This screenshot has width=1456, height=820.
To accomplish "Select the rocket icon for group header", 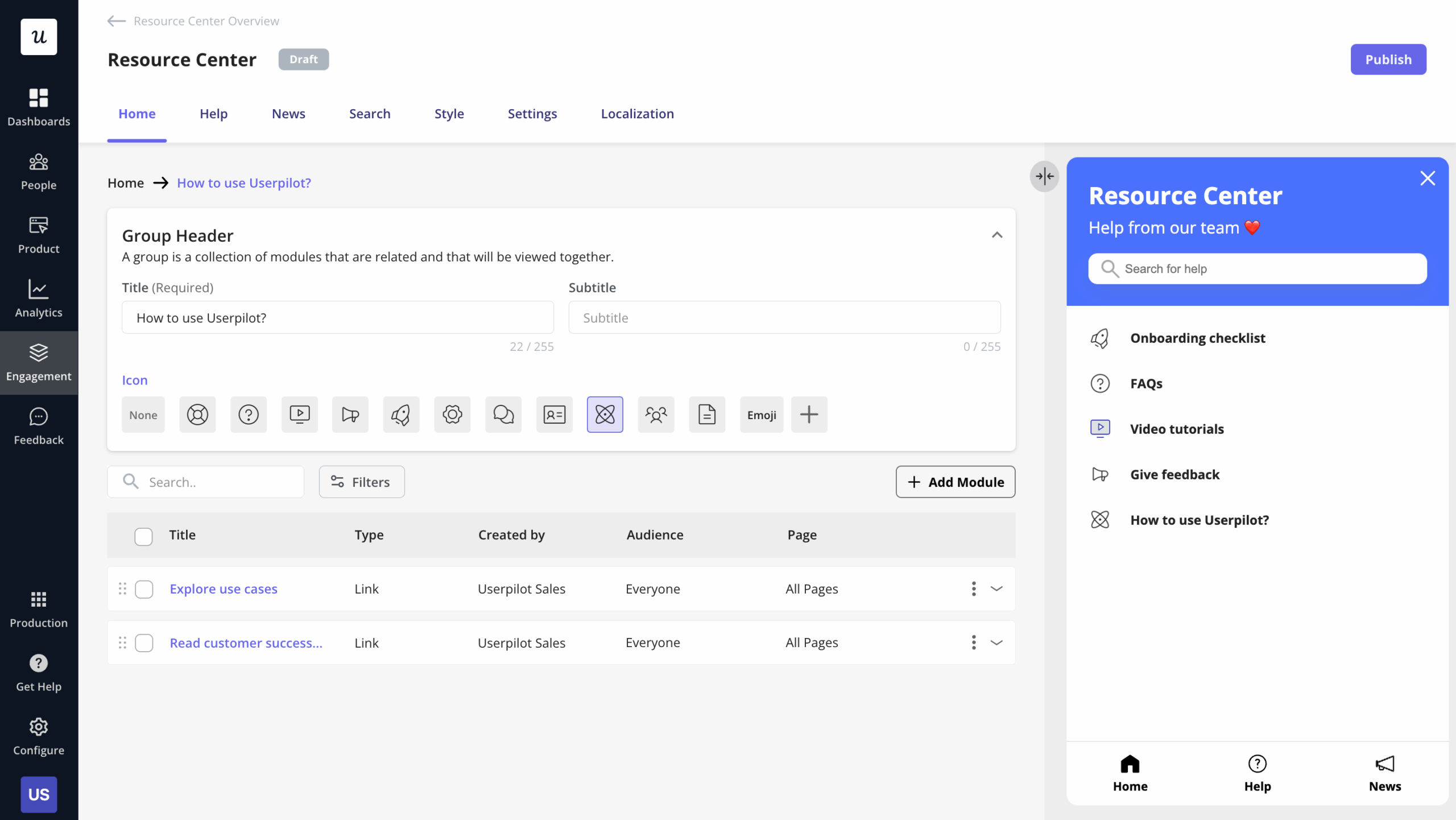I will (401, 415).
